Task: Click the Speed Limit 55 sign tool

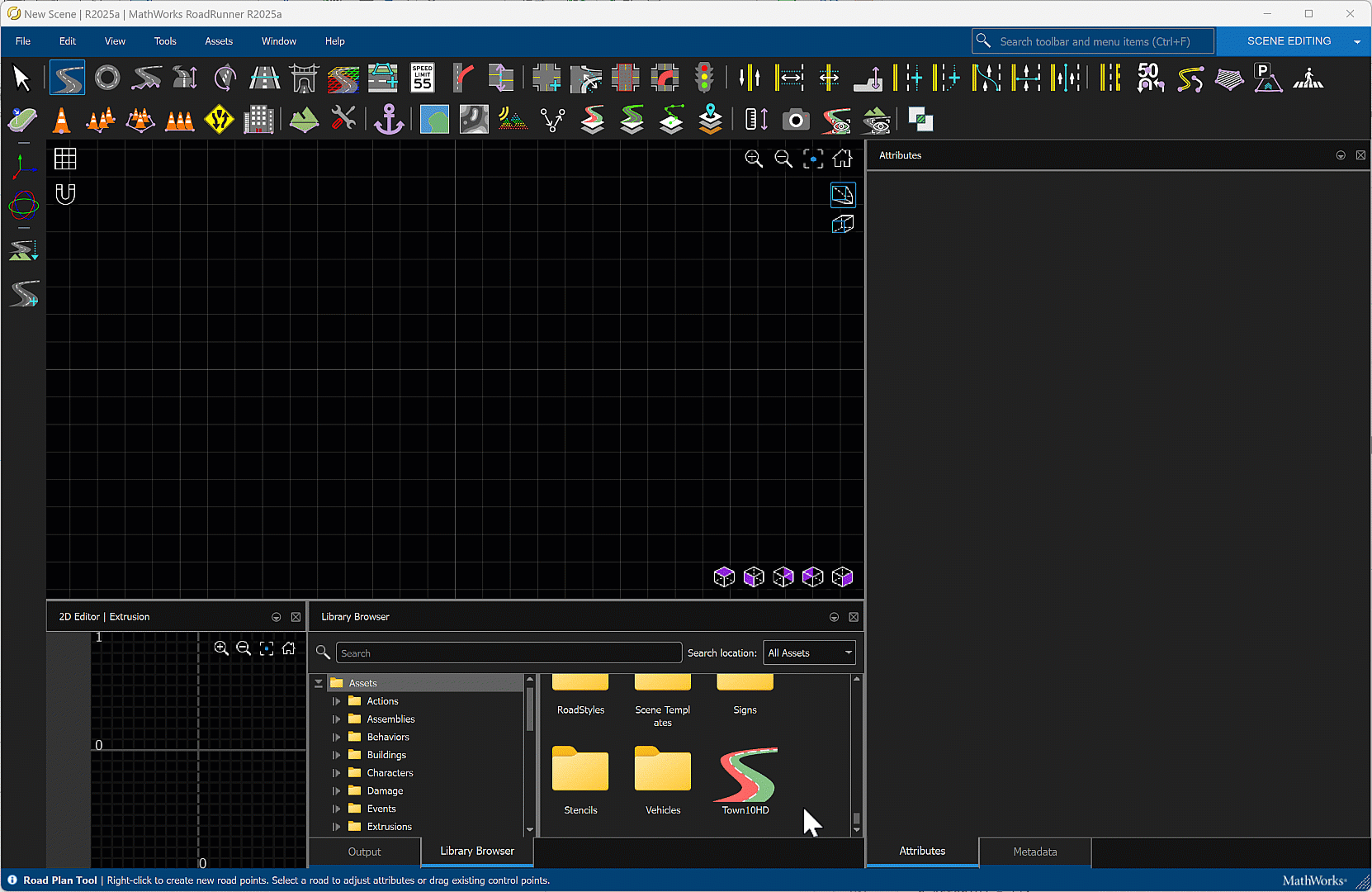Action: pyautogui.click(x=423, y=78)
